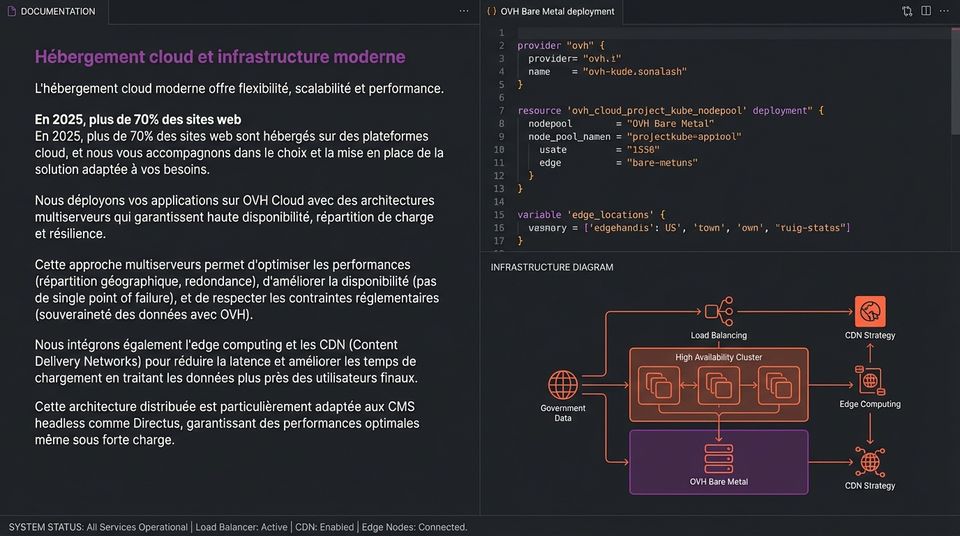The width and height of the screenshot is (960, 536).
Task: Open the source control compare icon
Action: coord(907,11)
